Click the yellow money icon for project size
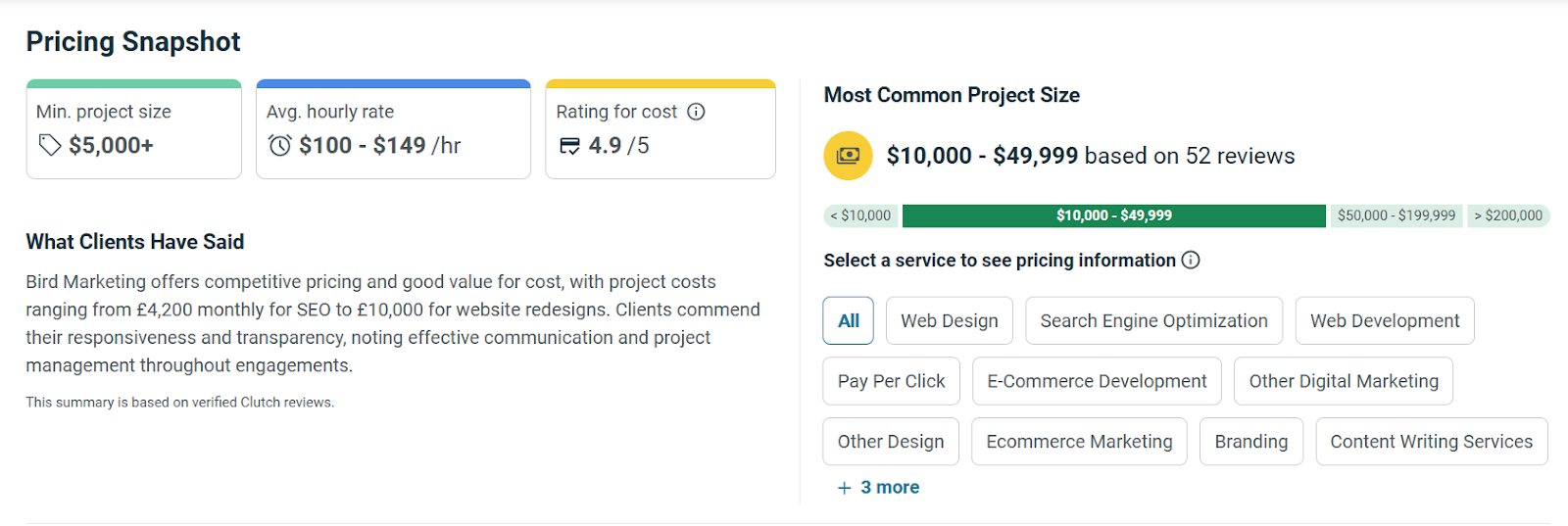1568x526 pixels. click(x=848, y=156)
